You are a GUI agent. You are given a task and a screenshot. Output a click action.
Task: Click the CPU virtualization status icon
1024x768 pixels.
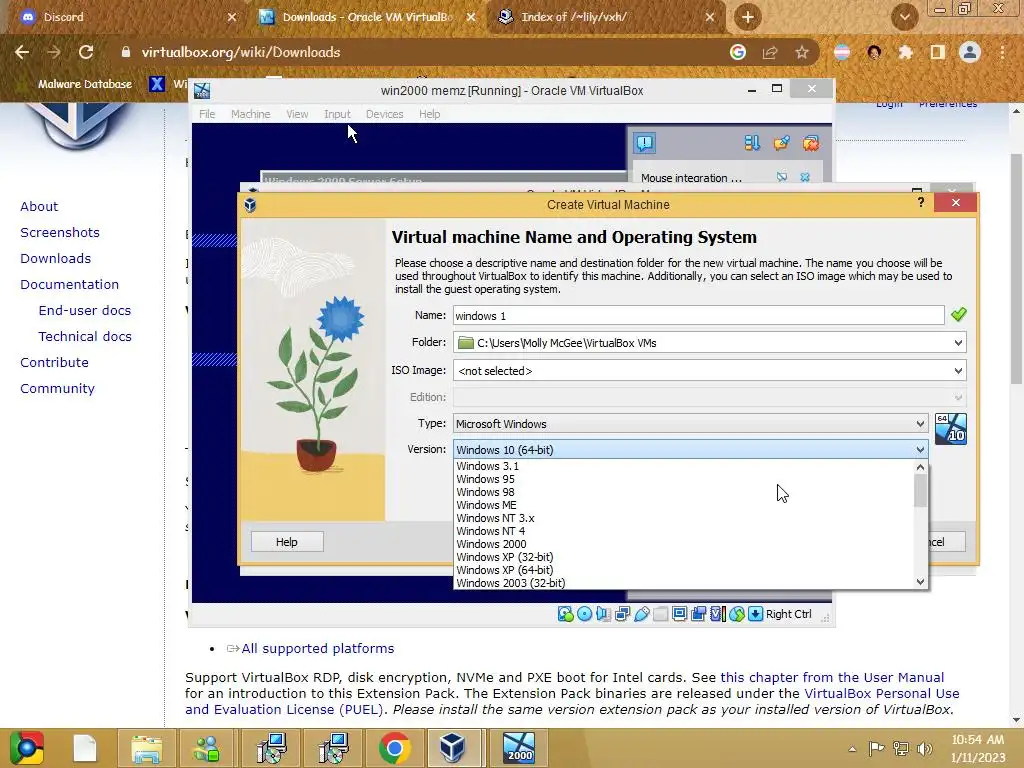coord(717,614)
